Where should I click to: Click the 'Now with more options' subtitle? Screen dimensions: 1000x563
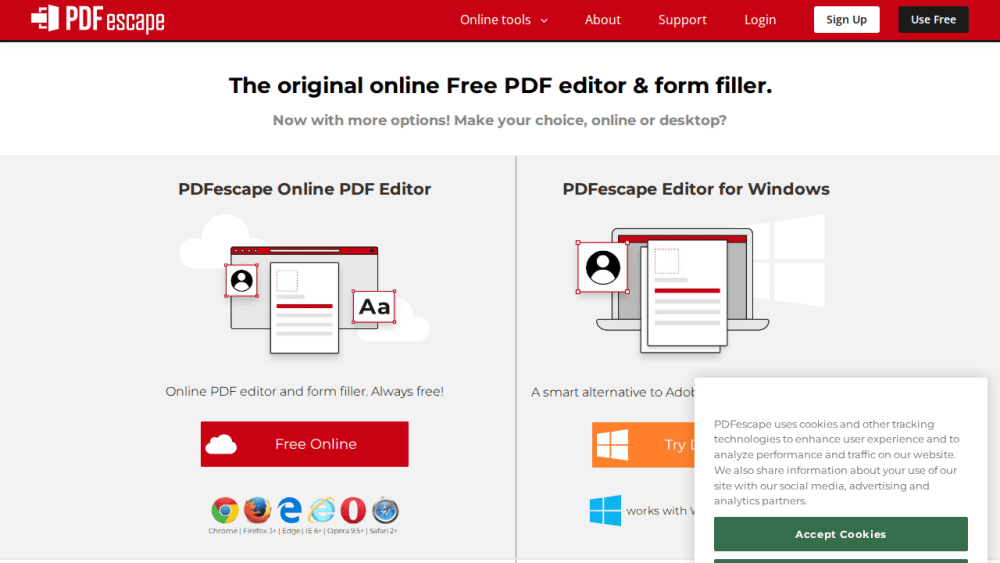pyautogui.click(x=499, y=121)
